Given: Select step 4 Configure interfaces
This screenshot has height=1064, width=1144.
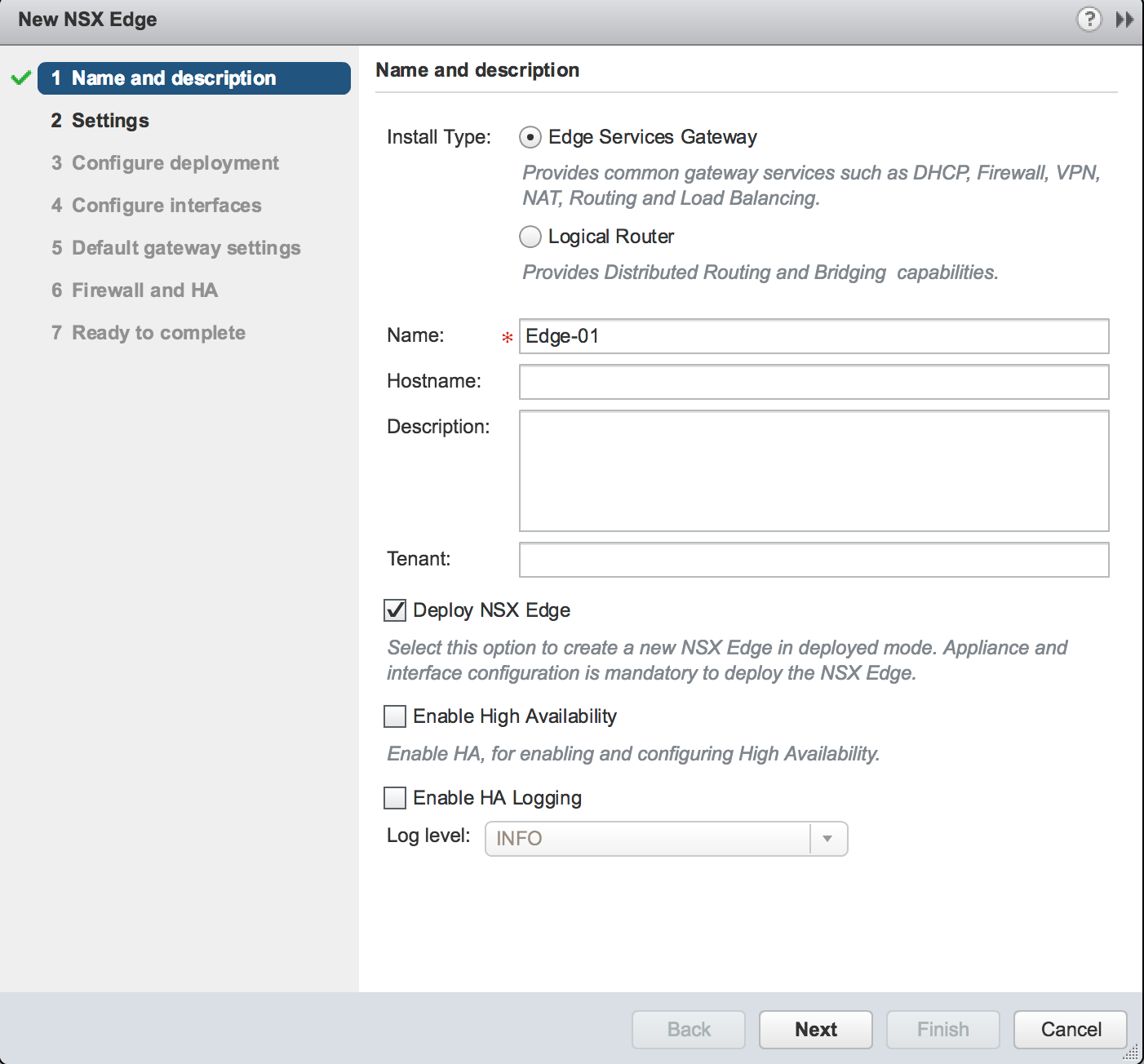Looking at the screenshot, I should 157,206.
